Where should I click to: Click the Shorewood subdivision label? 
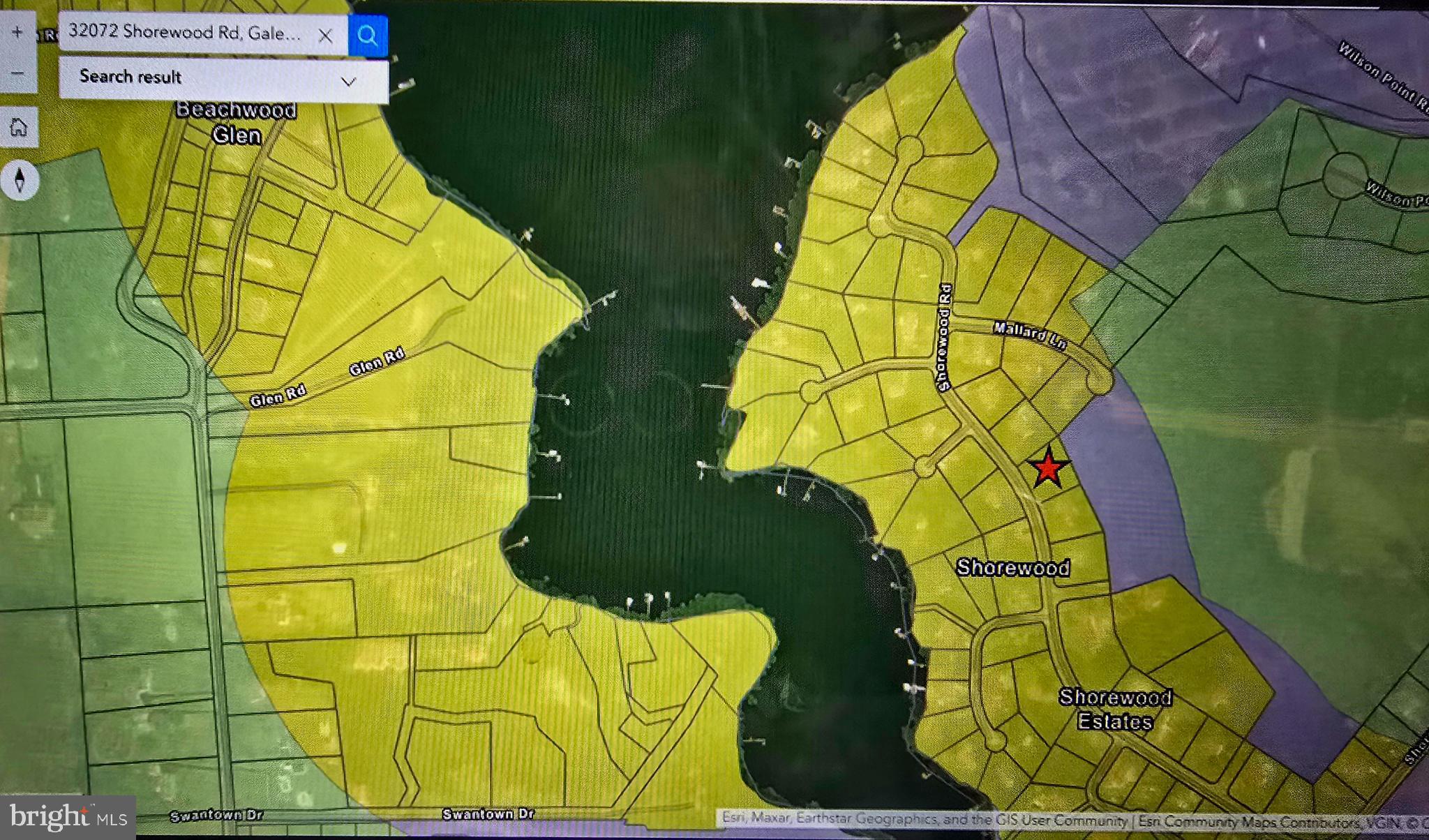[1012, 567]
